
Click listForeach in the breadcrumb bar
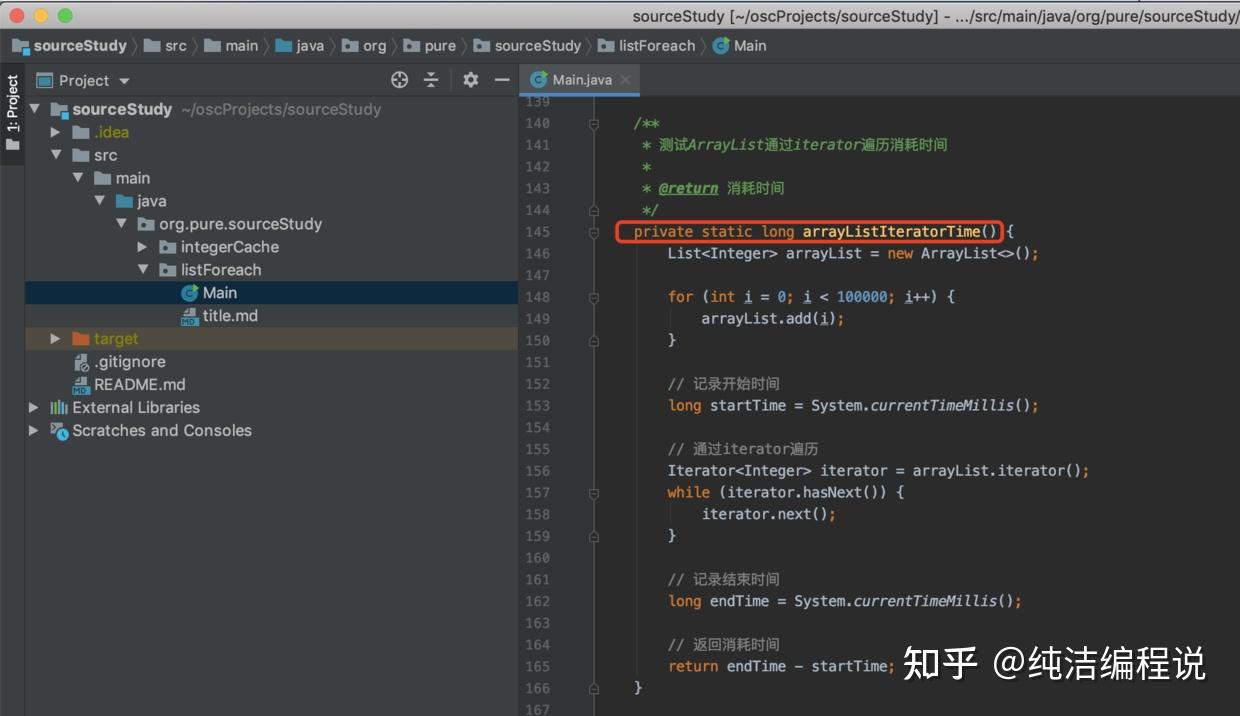tap(647, 46)
